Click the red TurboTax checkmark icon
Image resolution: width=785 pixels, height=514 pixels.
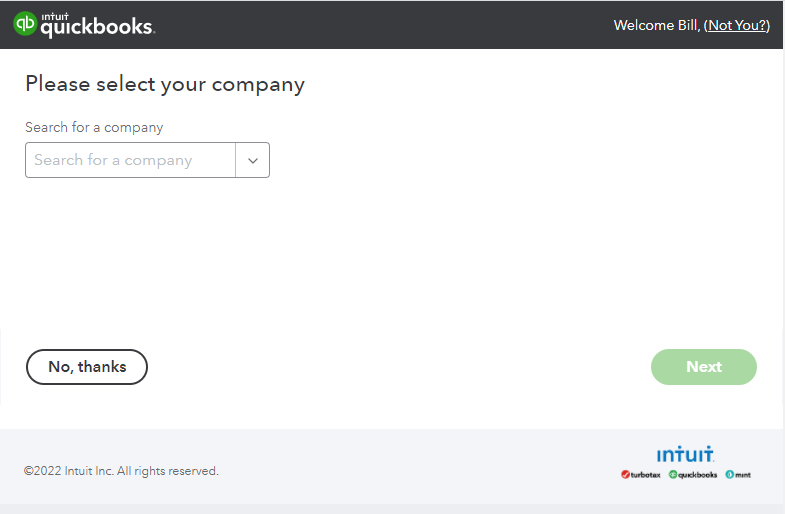pyautogui.click(x=625, y=474)
